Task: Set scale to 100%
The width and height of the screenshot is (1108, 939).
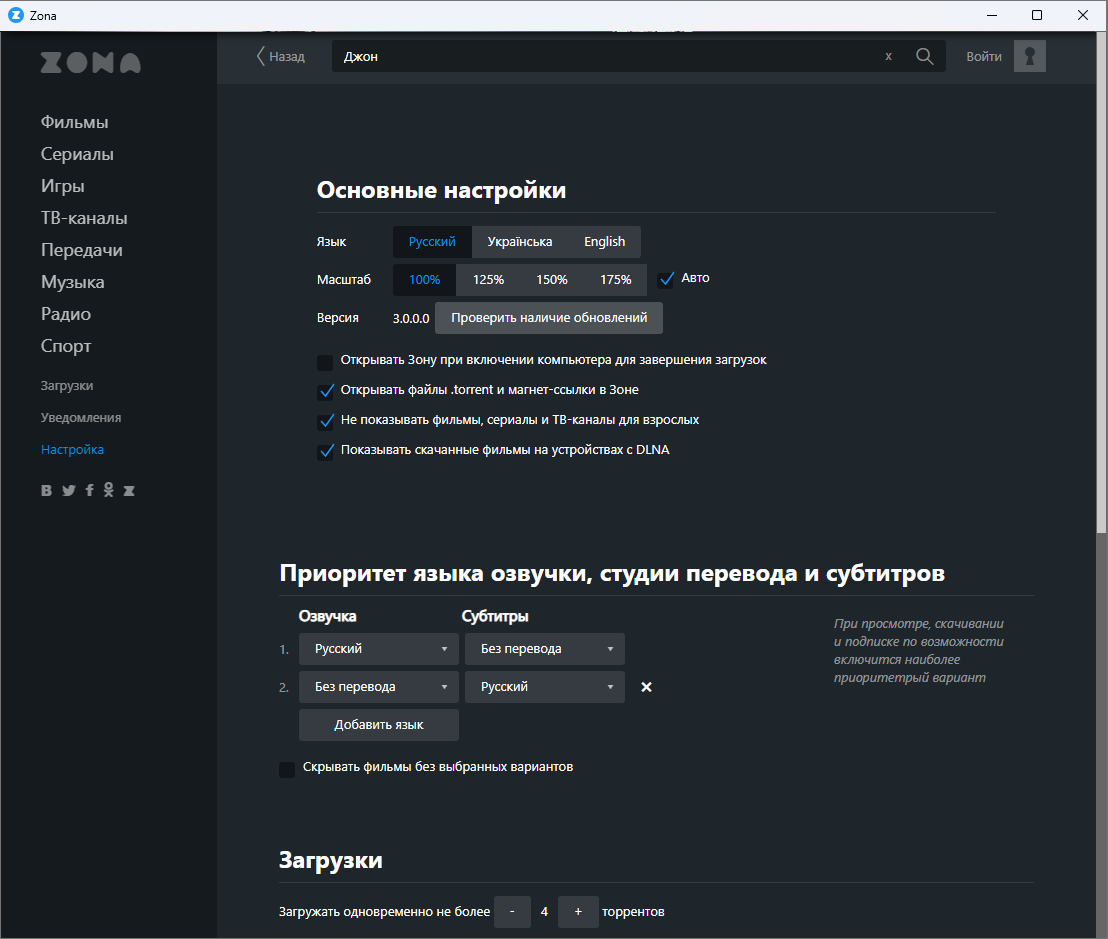Action: coord(424,280)
